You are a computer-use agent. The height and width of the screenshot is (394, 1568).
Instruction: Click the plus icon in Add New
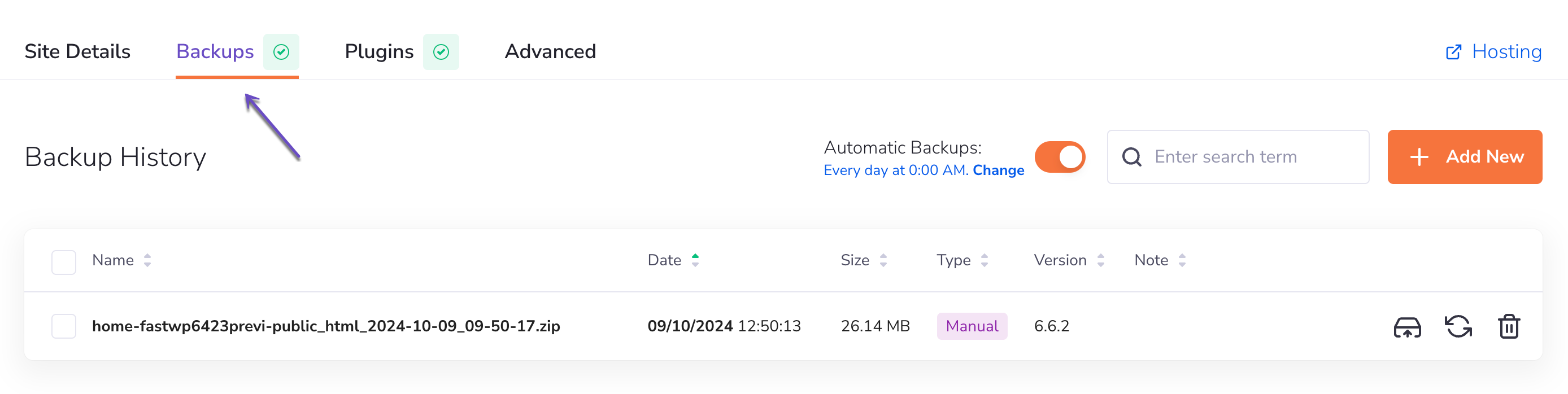[1418, 157]
